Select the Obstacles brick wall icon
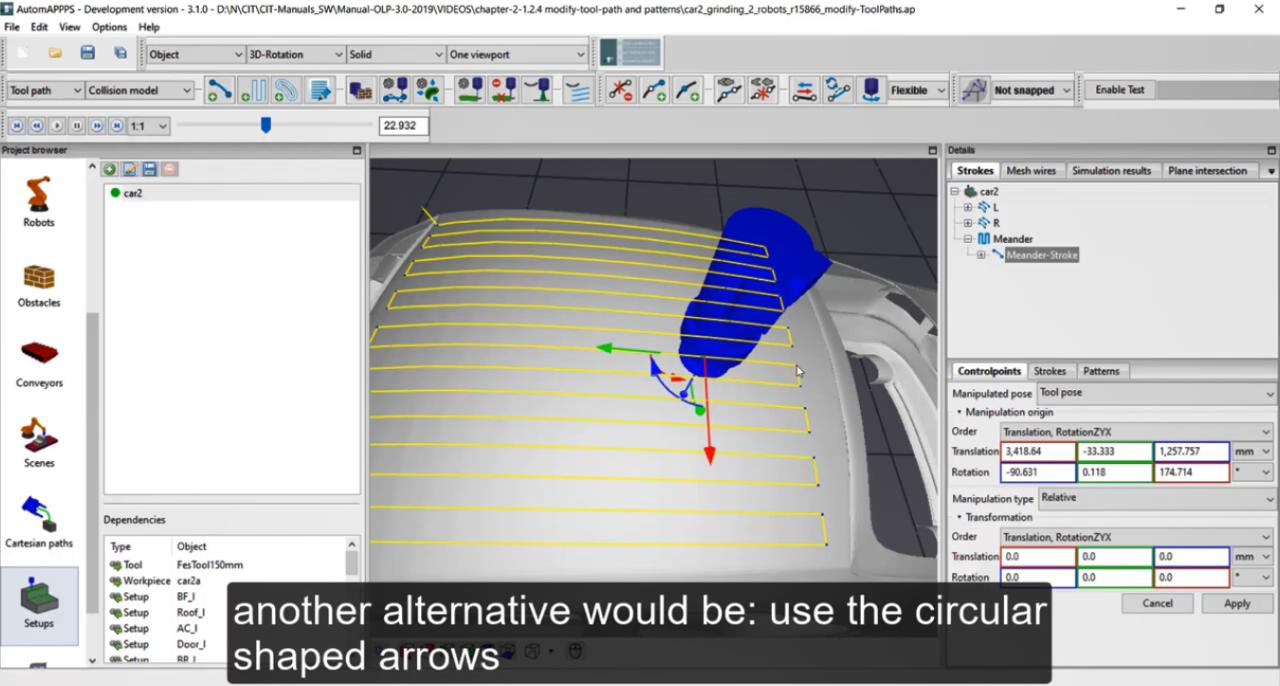Screen dimensions: 1280x686 coord(39,280)
